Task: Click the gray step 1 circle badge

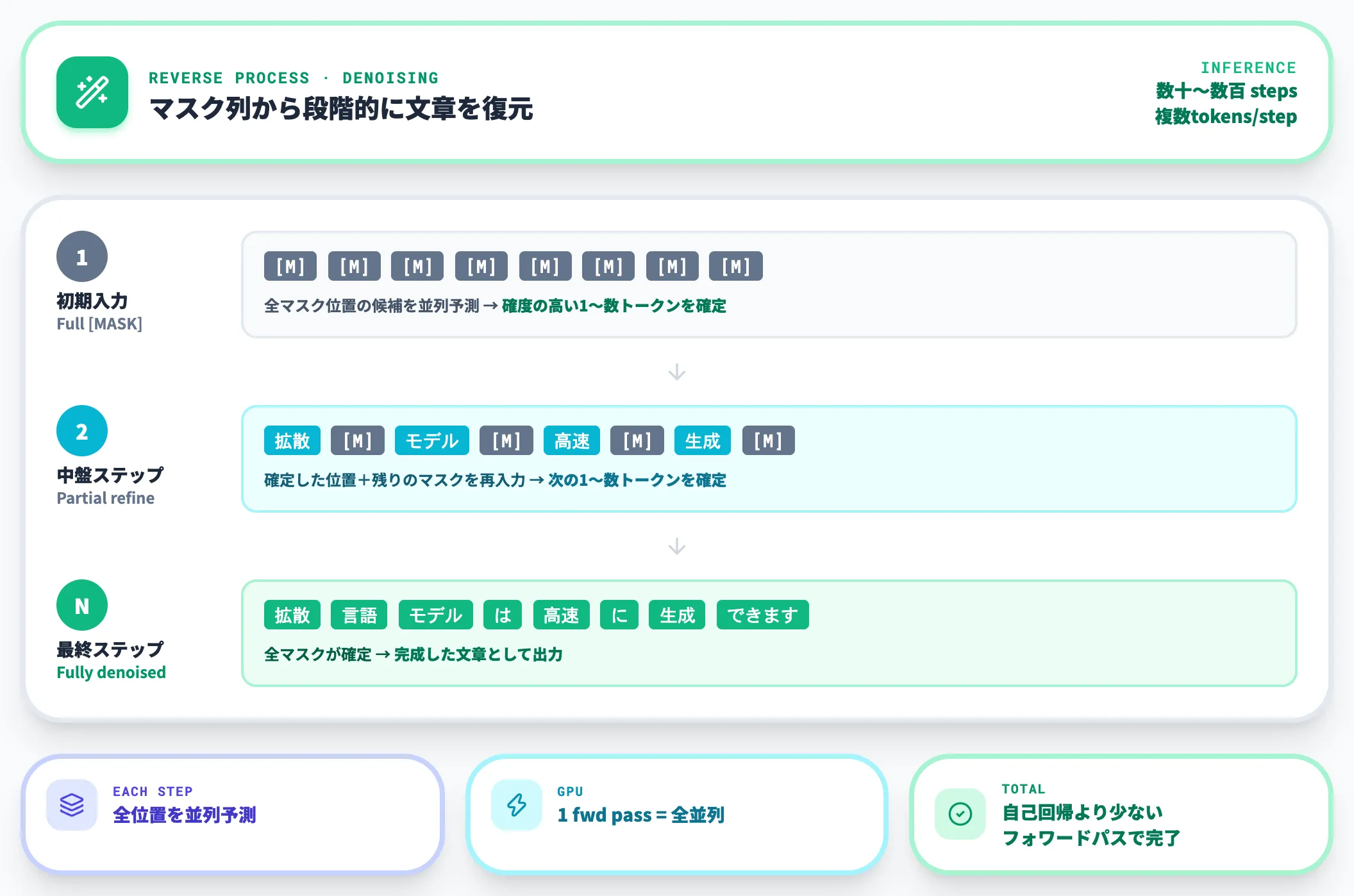Action: [x=82, y=256]
